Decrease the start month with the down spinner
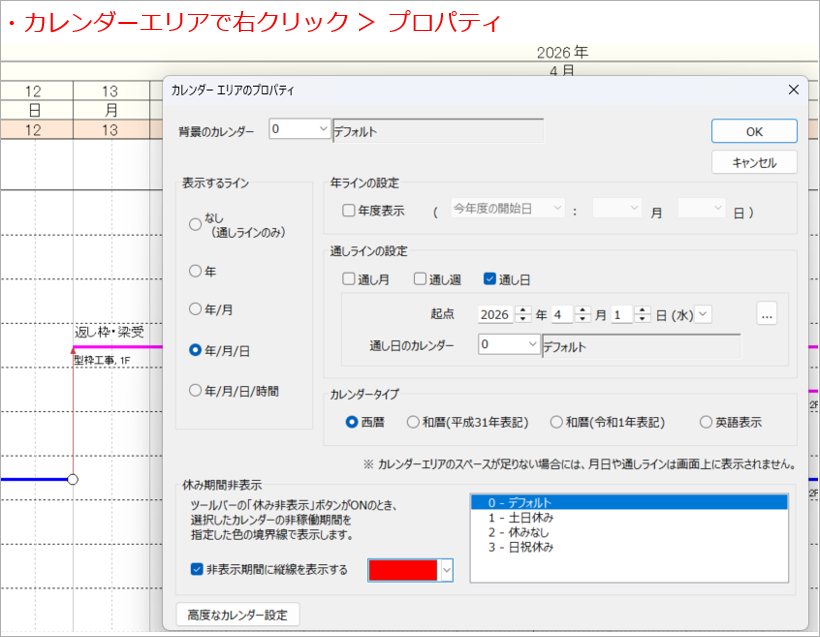 point(583,319)
